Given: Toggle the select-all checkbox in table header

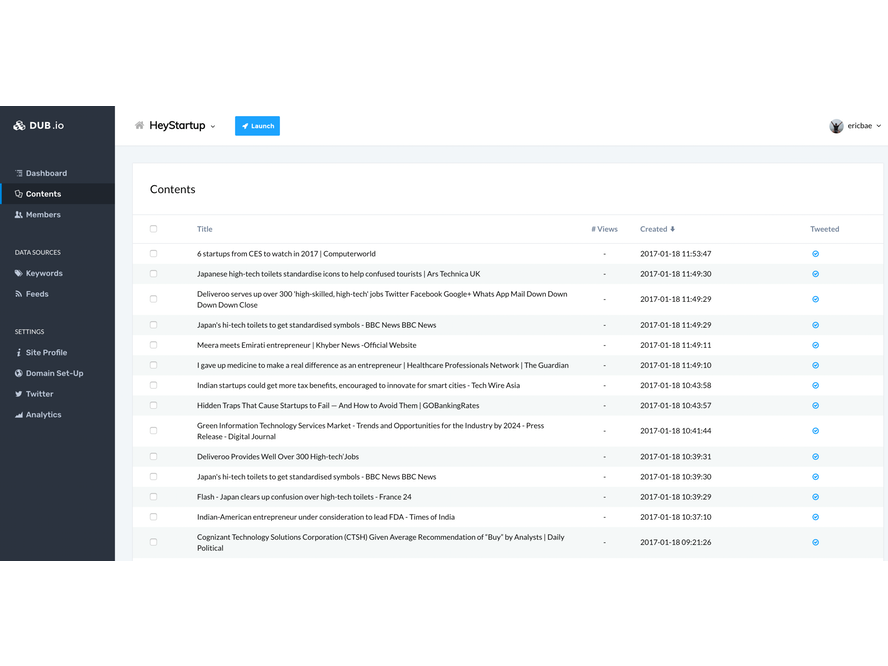Looking at the screenshot, I should click(x=153, y=229).
